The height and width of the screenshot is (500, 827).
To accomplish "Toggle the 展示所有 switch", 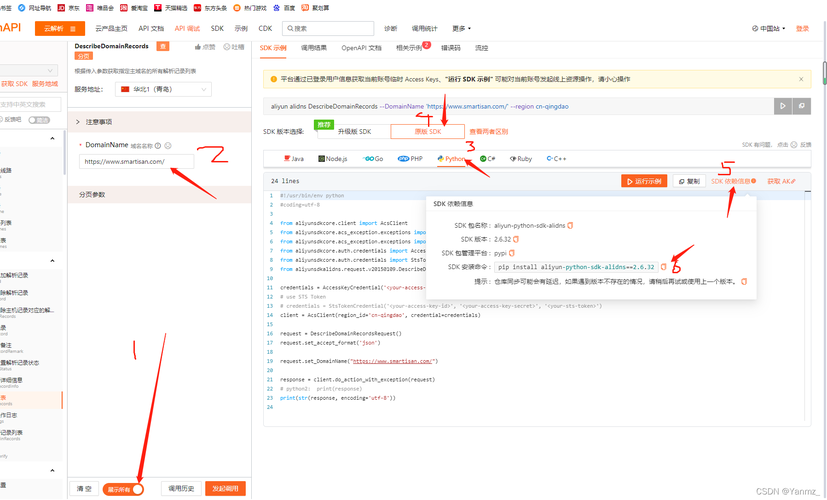I will [x=123, y=489].
